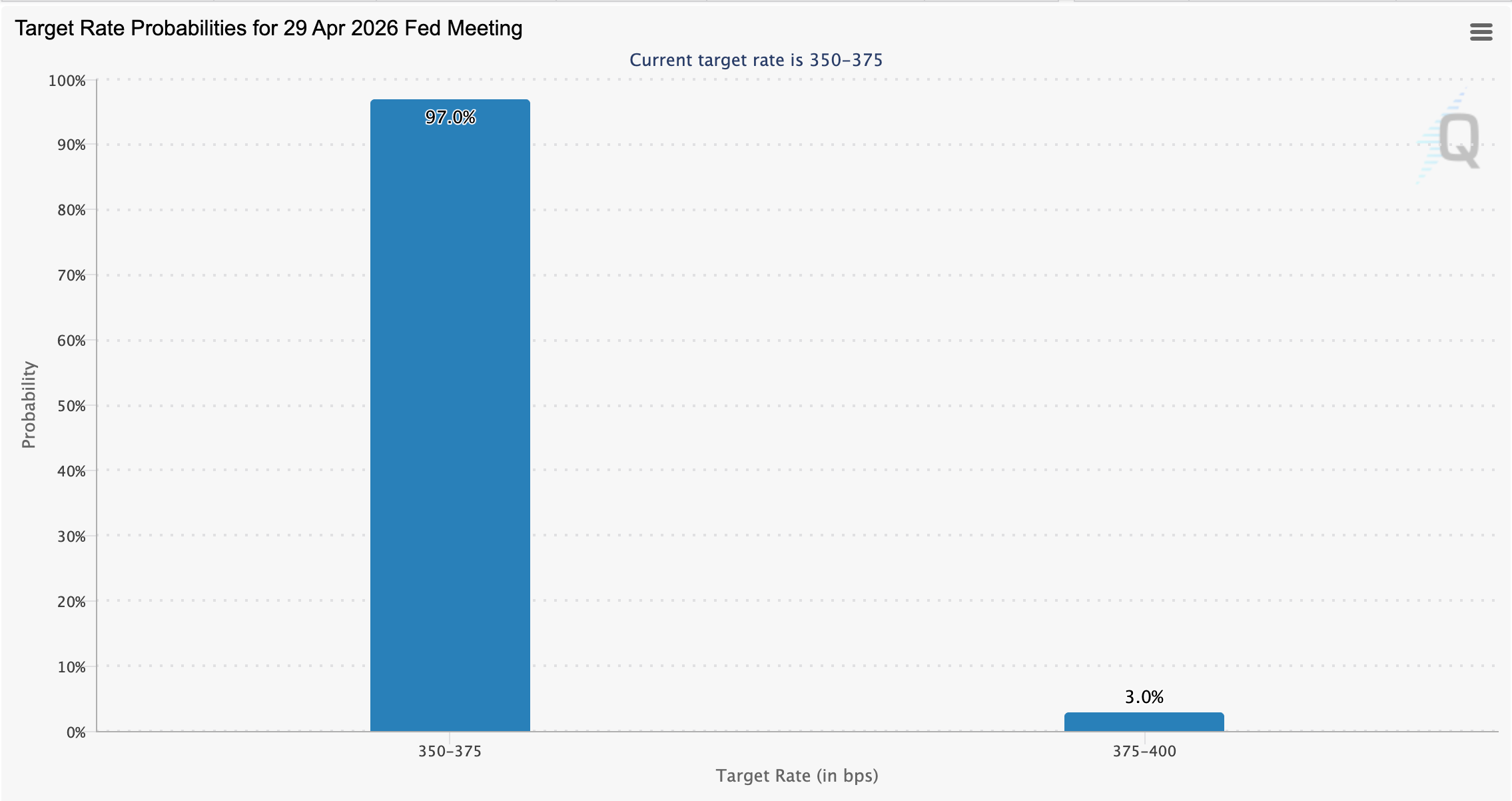Click the 10% tick mark label
This screenshot has width=1512, height=801.
click(x=71, y=666)
